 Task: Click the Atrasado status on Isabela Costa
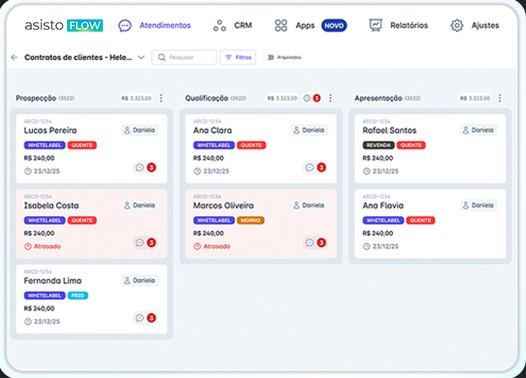[x=43, y=247]
